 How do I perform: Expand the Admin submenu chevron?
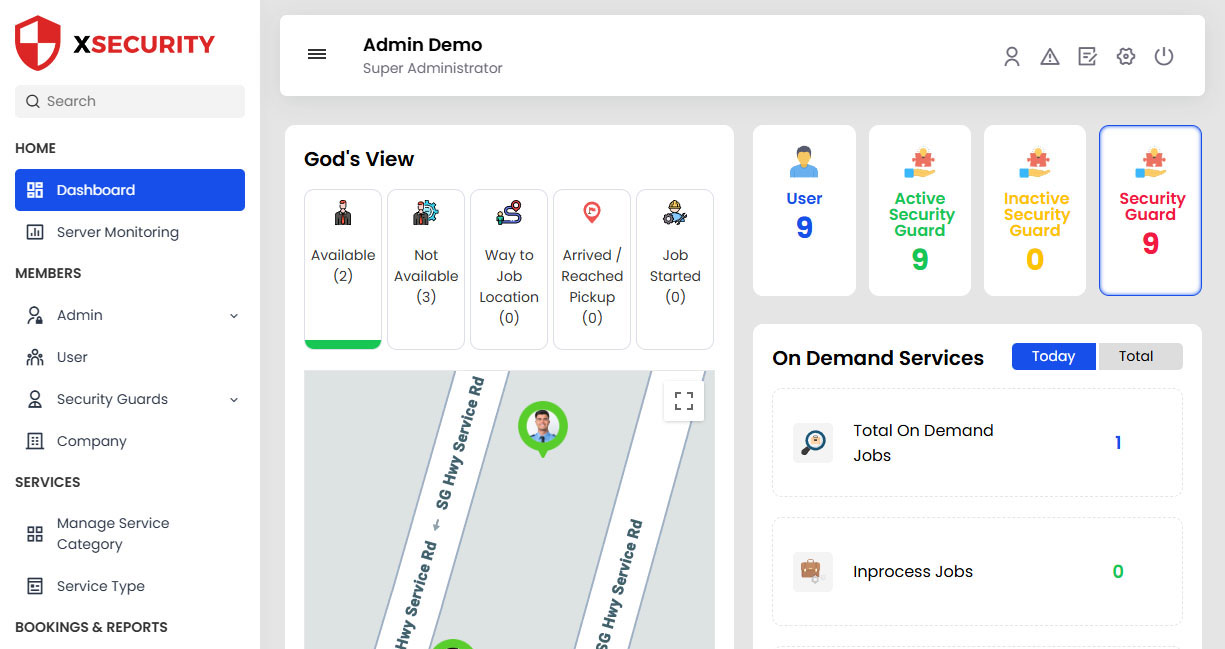tap(234, 316)
